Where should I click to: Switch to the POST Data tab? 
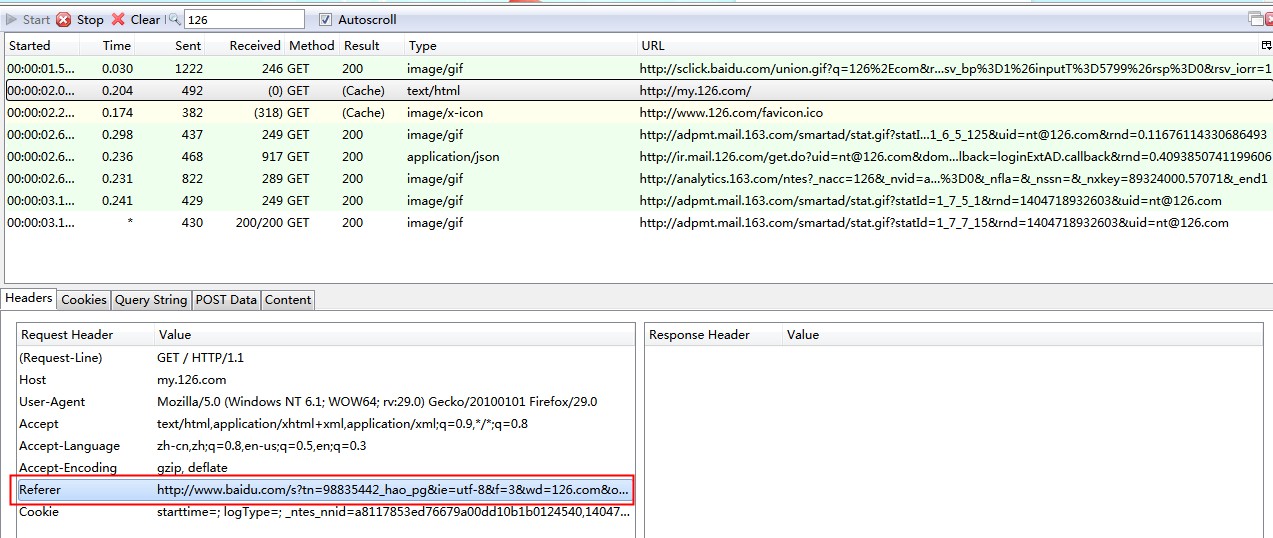tap(226, 300)
